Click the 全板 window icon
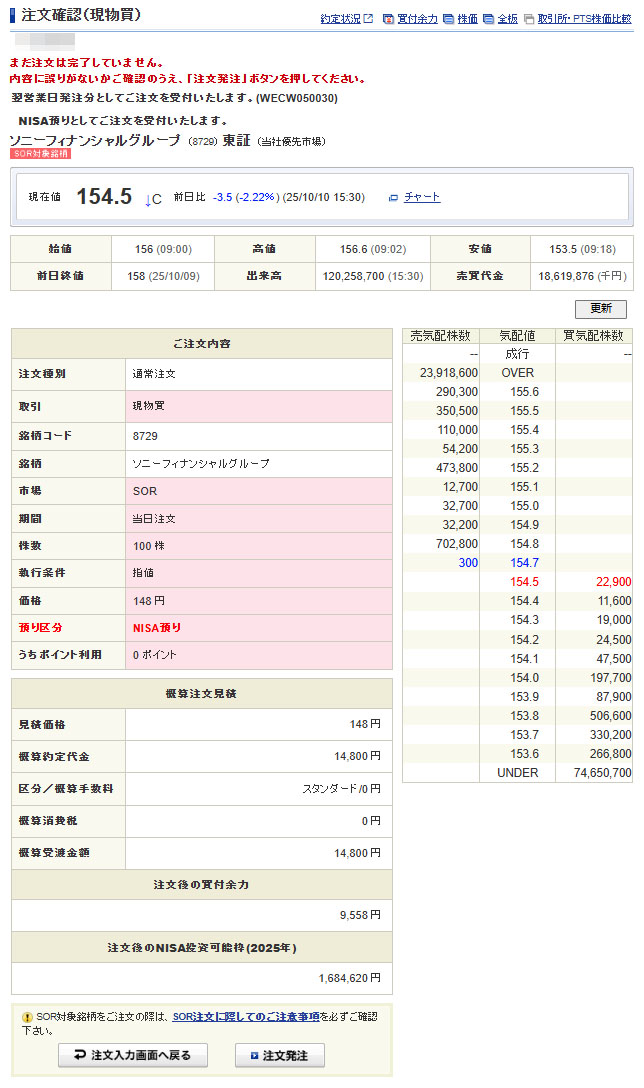Screen dimensions: 644x1088 (488, 19)
